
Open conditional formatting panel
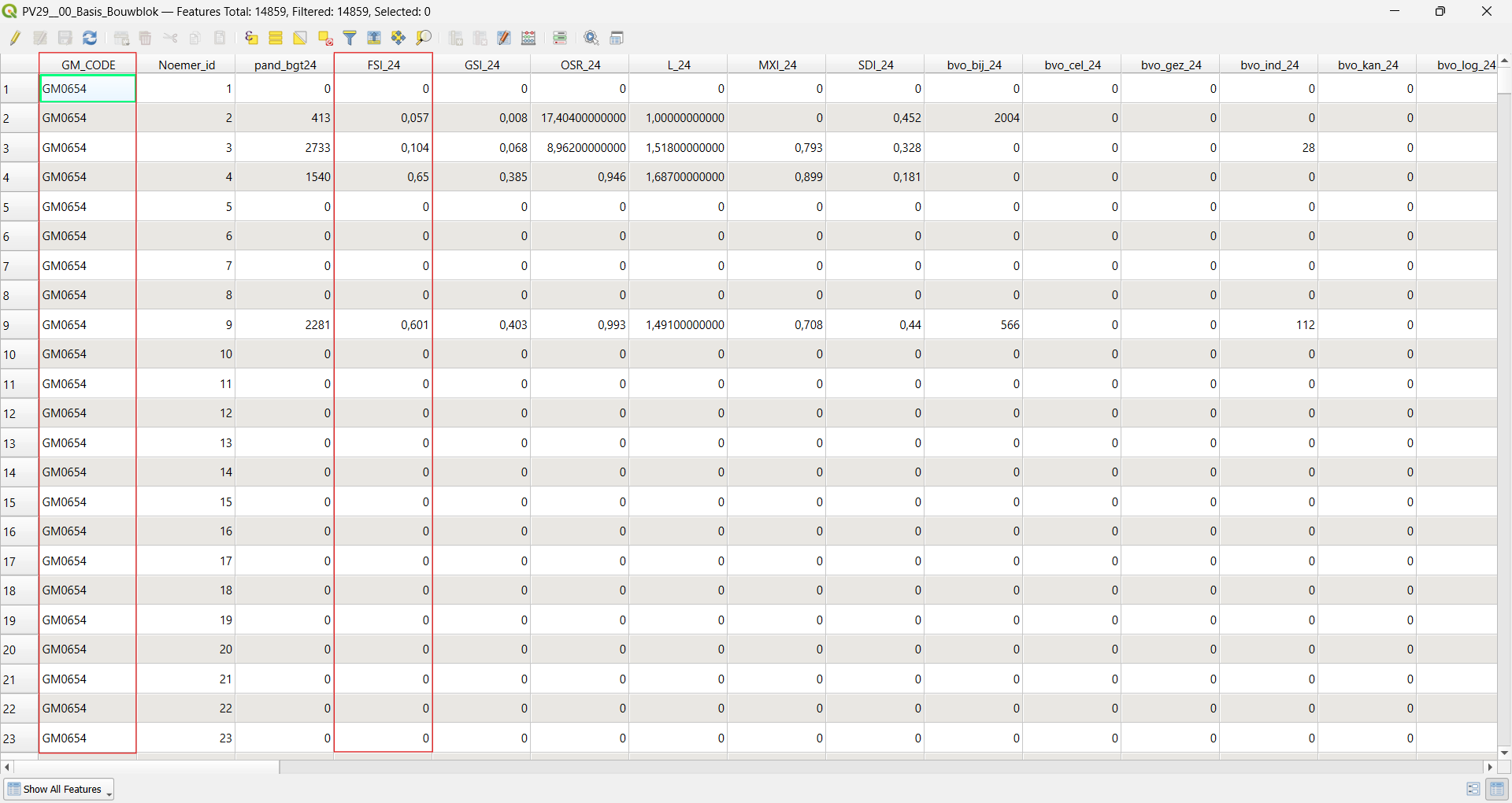(x=560, y=38)
